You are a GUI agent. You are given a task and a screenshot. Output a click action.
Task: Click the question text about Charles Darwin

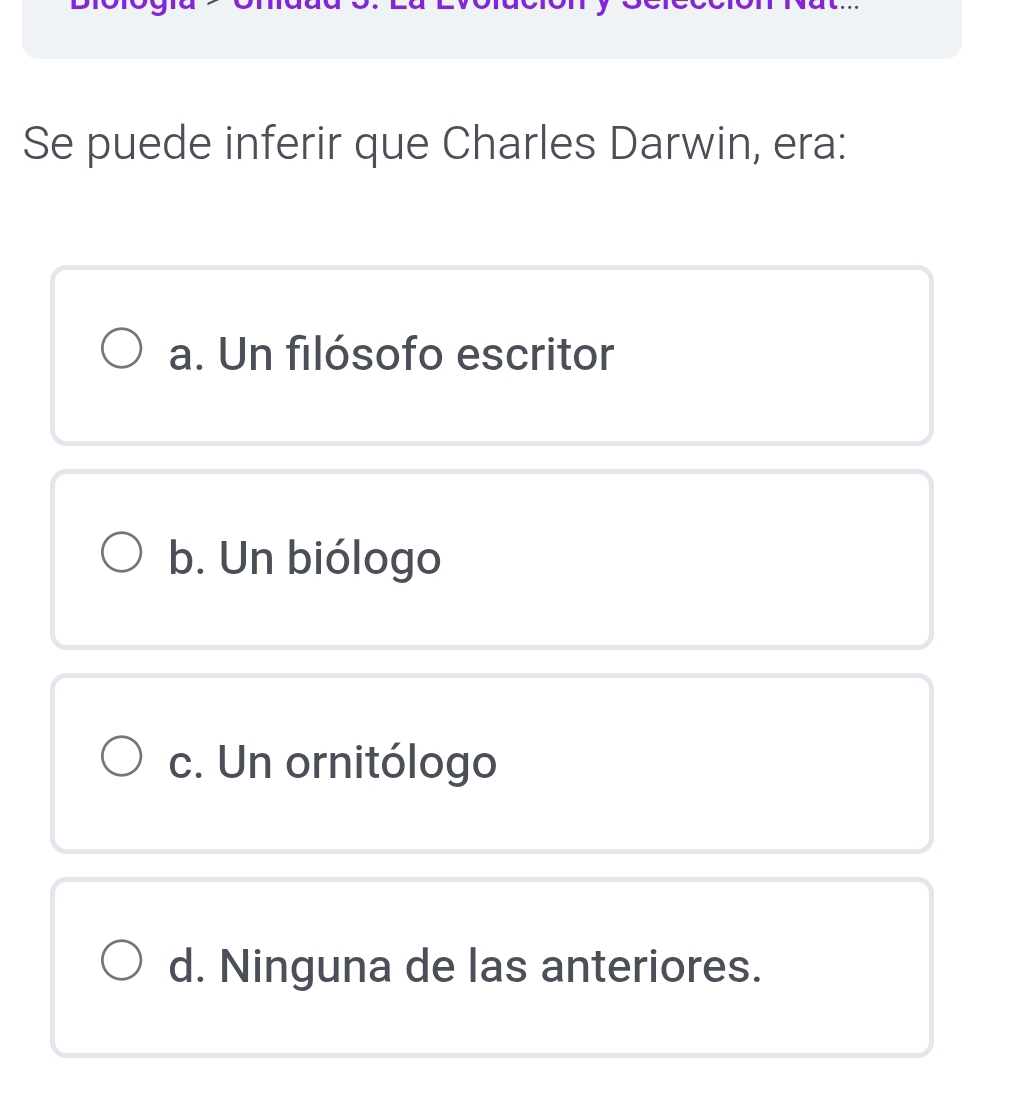[435, 143]
